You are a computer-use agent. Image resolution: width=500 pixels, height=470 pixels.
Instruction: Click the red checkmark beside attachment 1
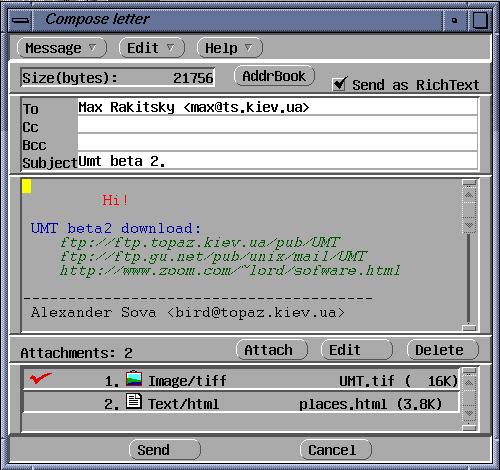pos(40,378)
